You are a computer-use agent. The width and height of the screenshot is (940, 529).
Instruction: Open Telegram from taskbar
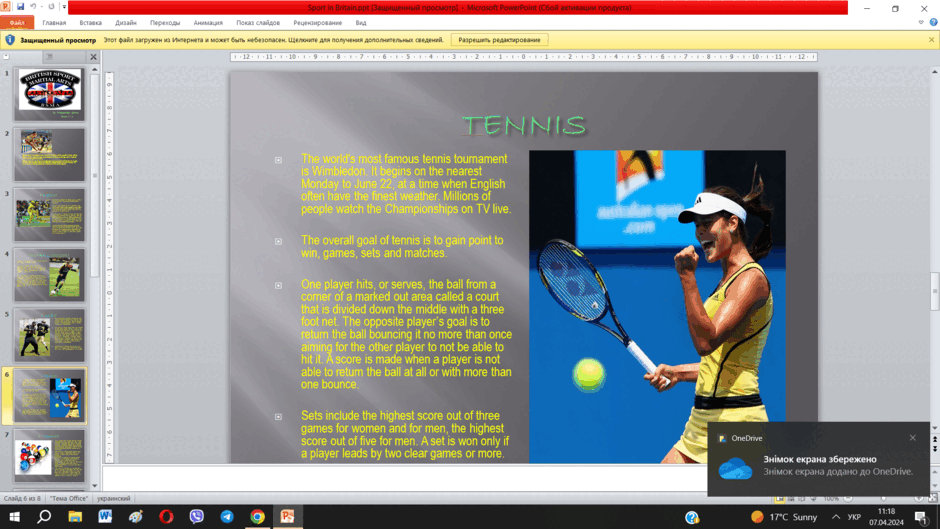(x=227, y=516)
